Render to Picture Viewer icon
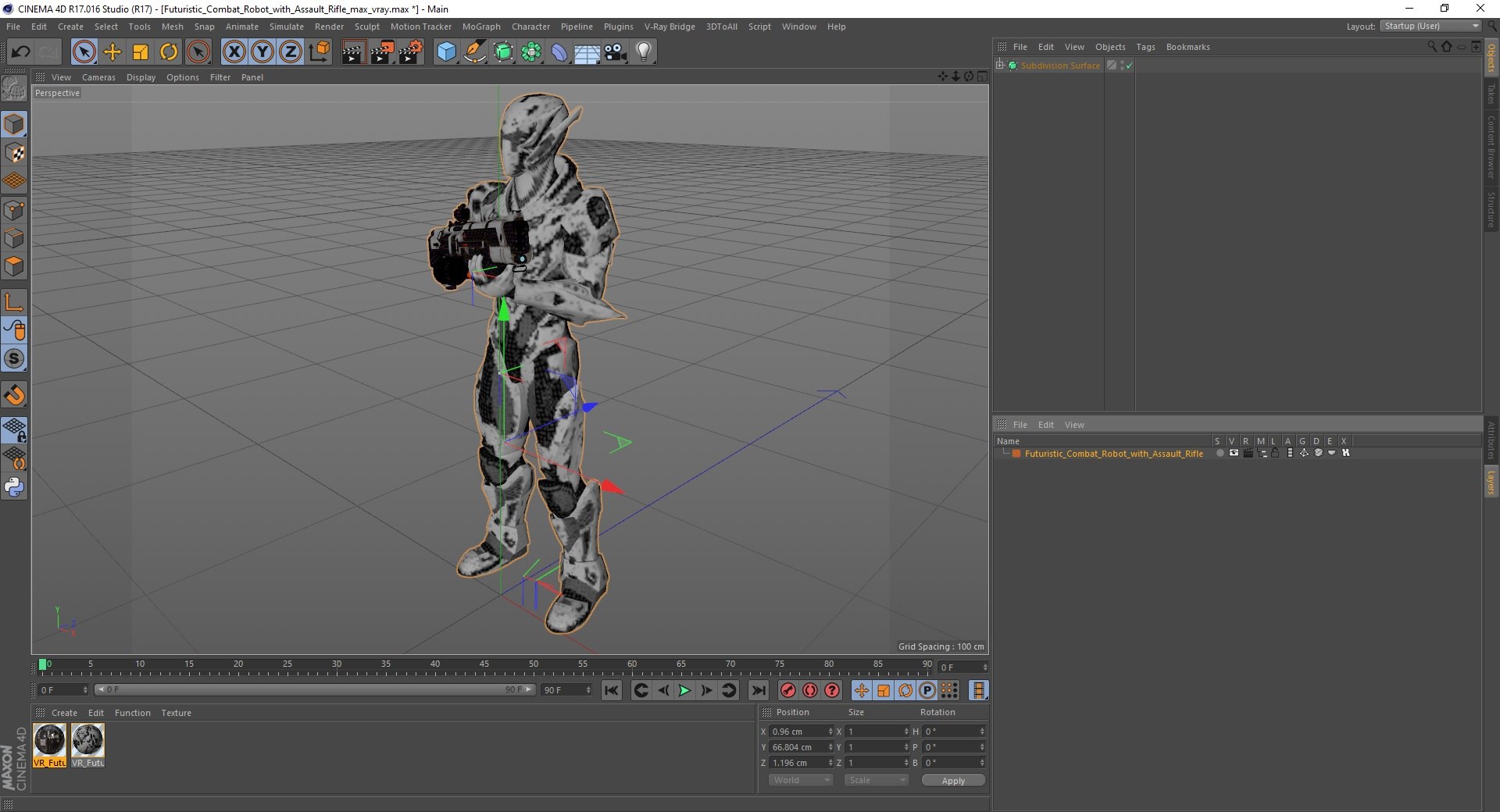The height and width of the screenshot is (812, 1500). (x=382, y=52)
